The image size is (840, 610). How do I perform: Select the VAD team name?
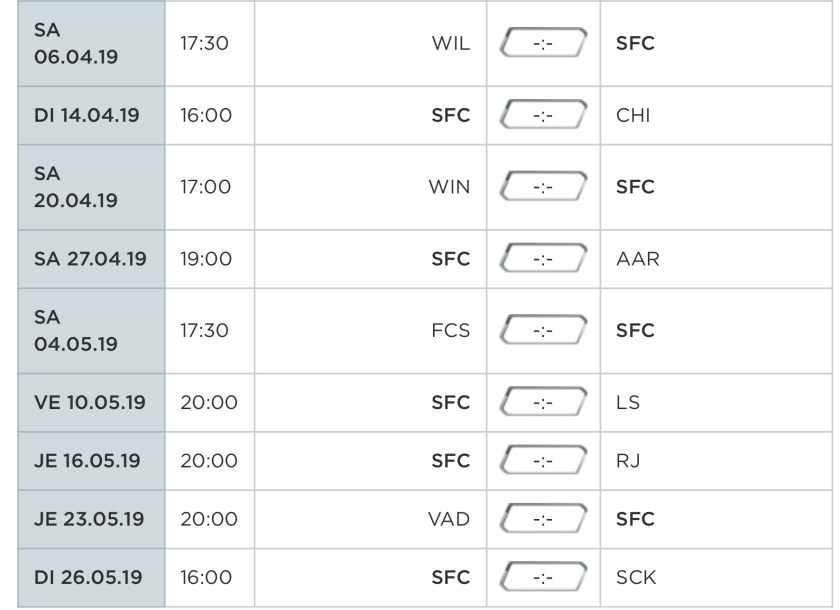[x=449, y=519]
